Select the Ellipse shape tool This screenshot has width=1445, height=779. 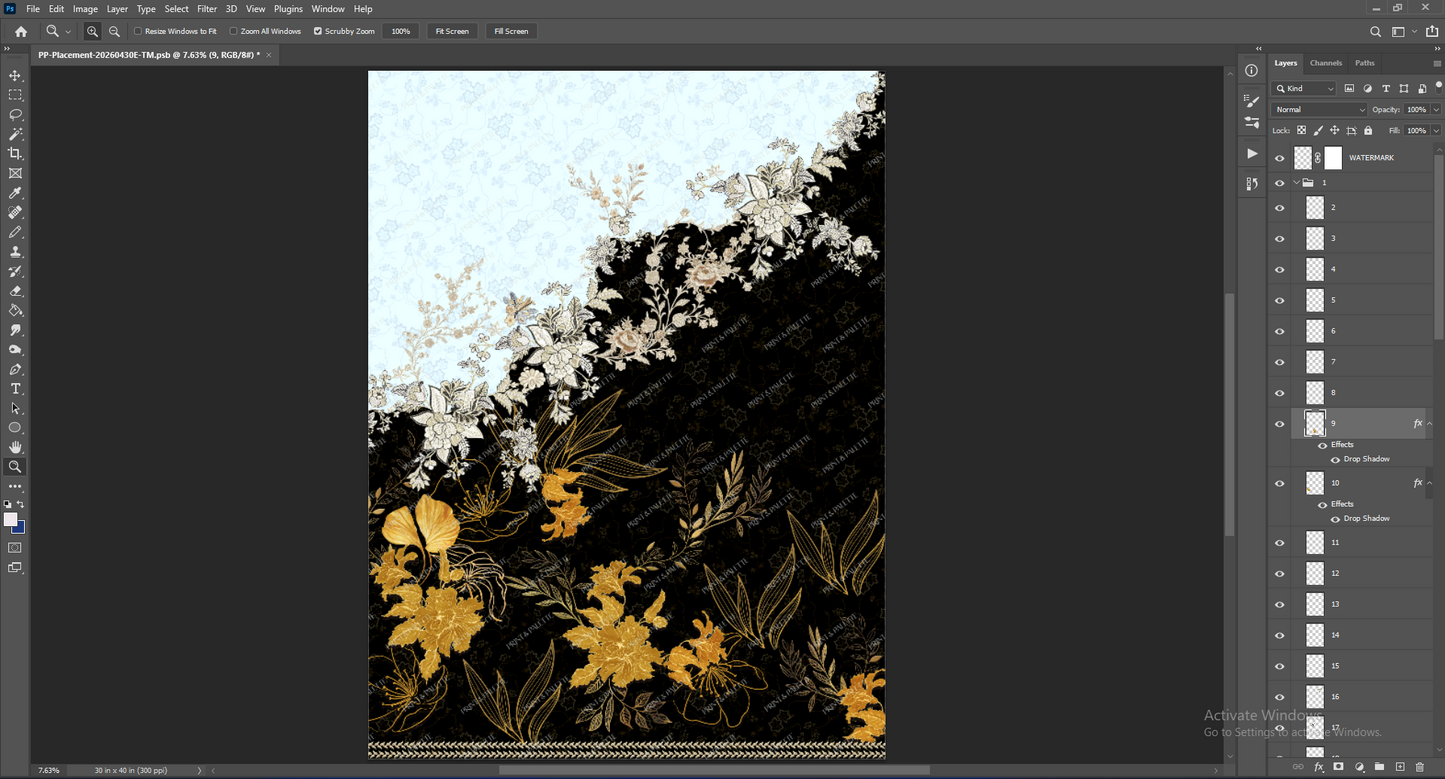point(15,428)
